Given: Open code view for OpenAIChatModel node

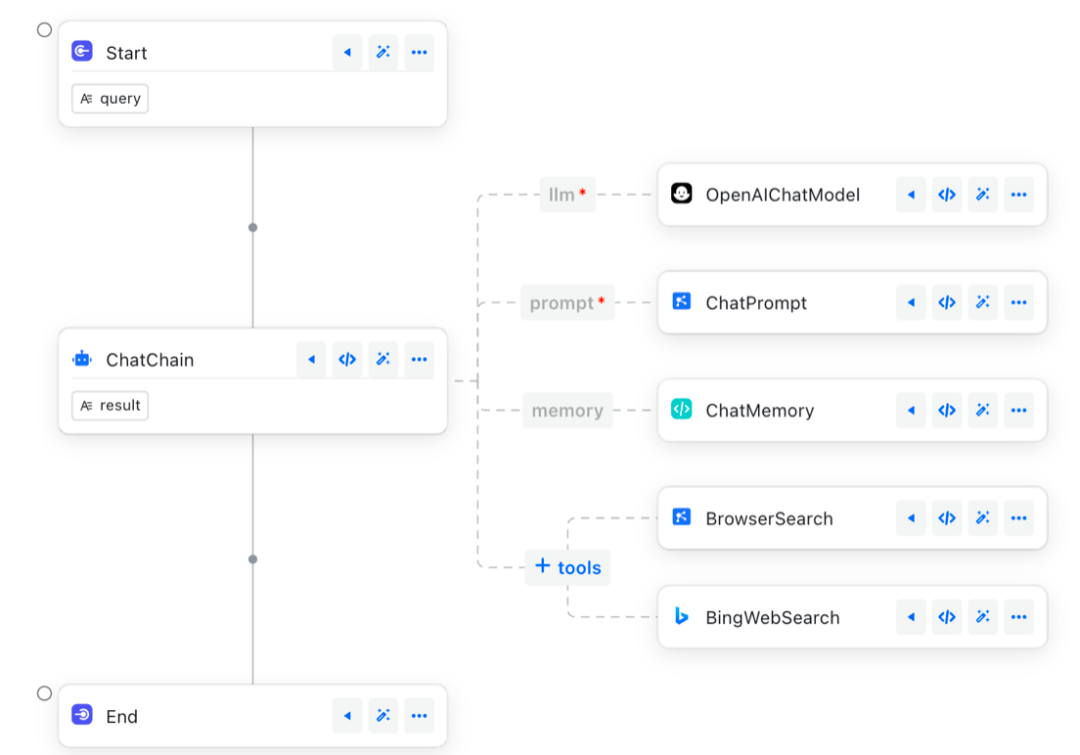Looking at the screenshot, I should 946,195.
